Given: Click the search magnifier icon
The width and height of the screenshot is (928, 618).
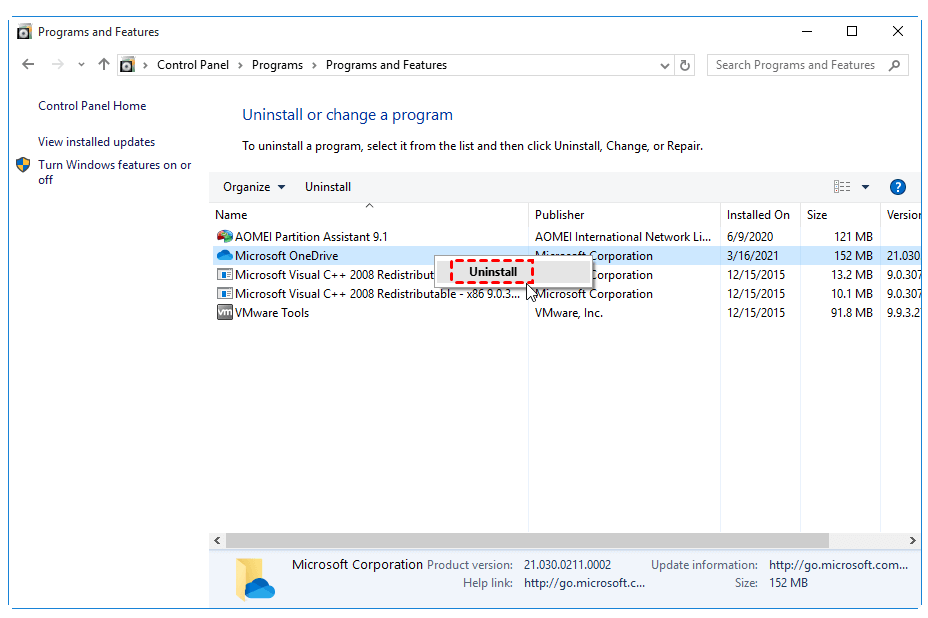Looking at the screenshot, I should 894,65.
